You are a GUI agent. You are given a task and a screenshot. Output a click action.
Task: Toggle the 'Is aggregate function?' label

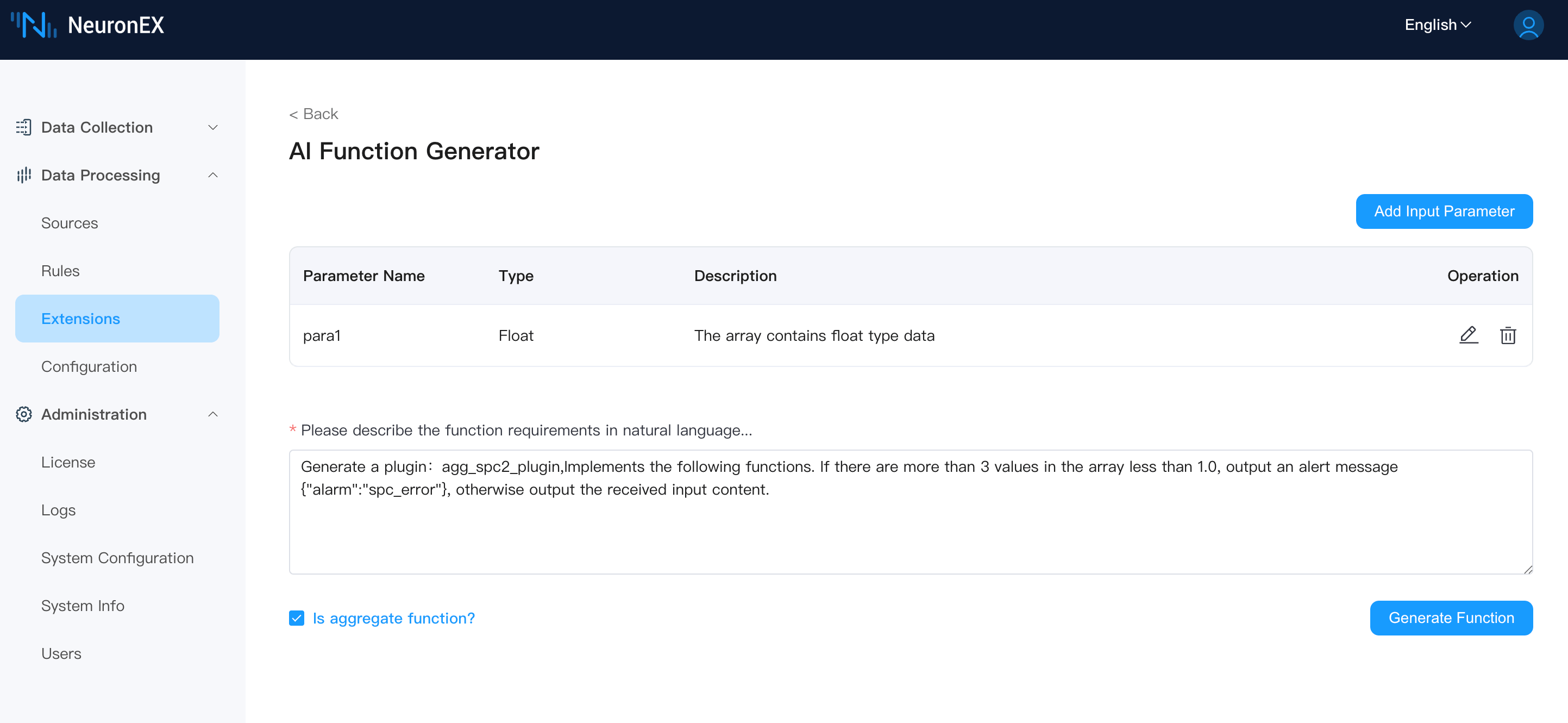[x=393, y=618]
